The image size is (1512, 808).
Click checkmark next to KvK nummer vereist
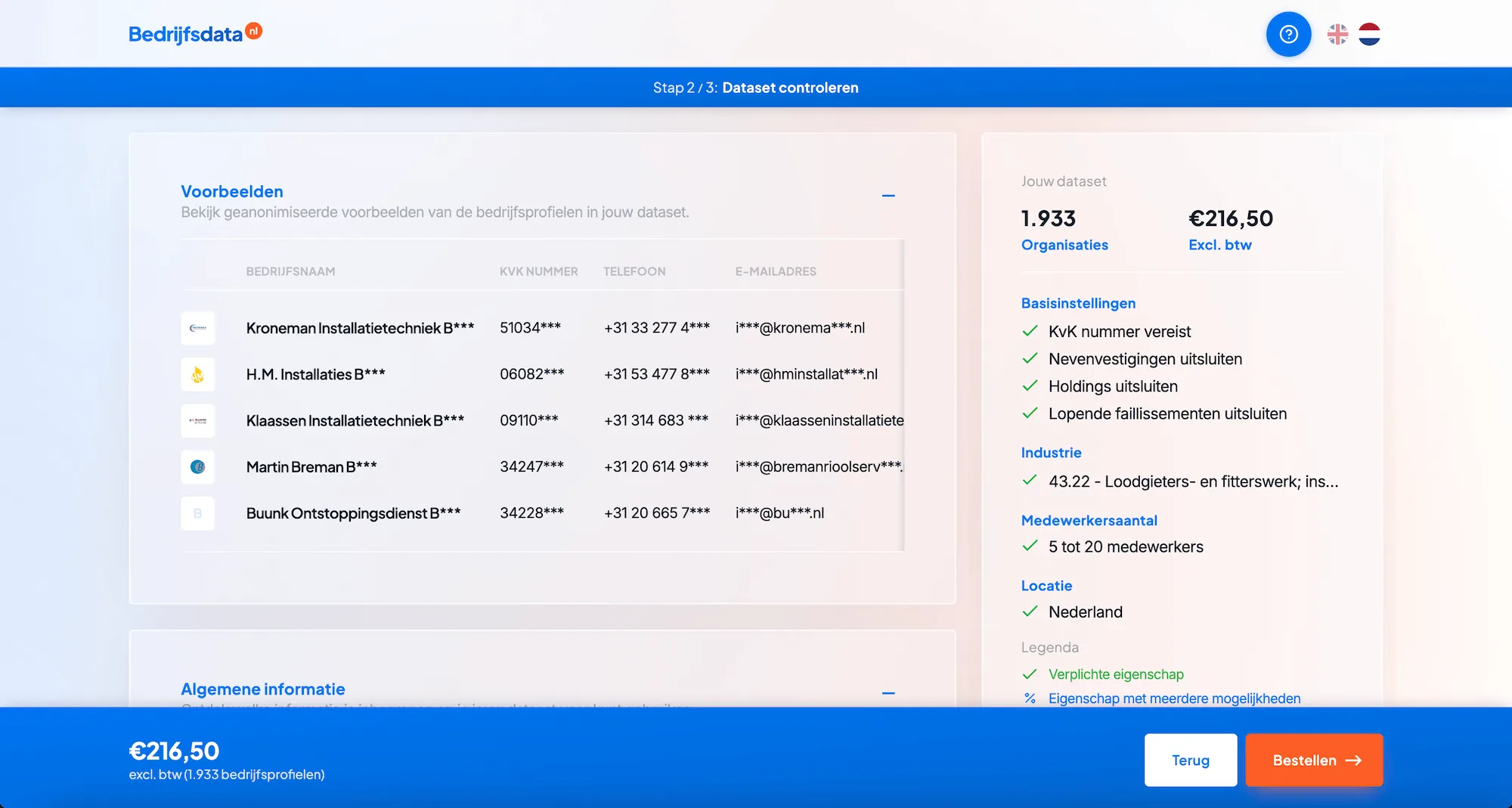[x=1030, y=331]
